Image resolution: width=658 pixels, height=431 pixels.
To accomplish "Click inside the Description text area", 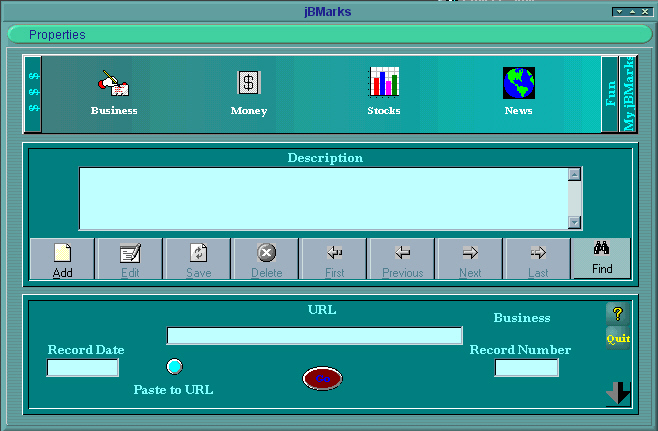I will pos(324,199).
